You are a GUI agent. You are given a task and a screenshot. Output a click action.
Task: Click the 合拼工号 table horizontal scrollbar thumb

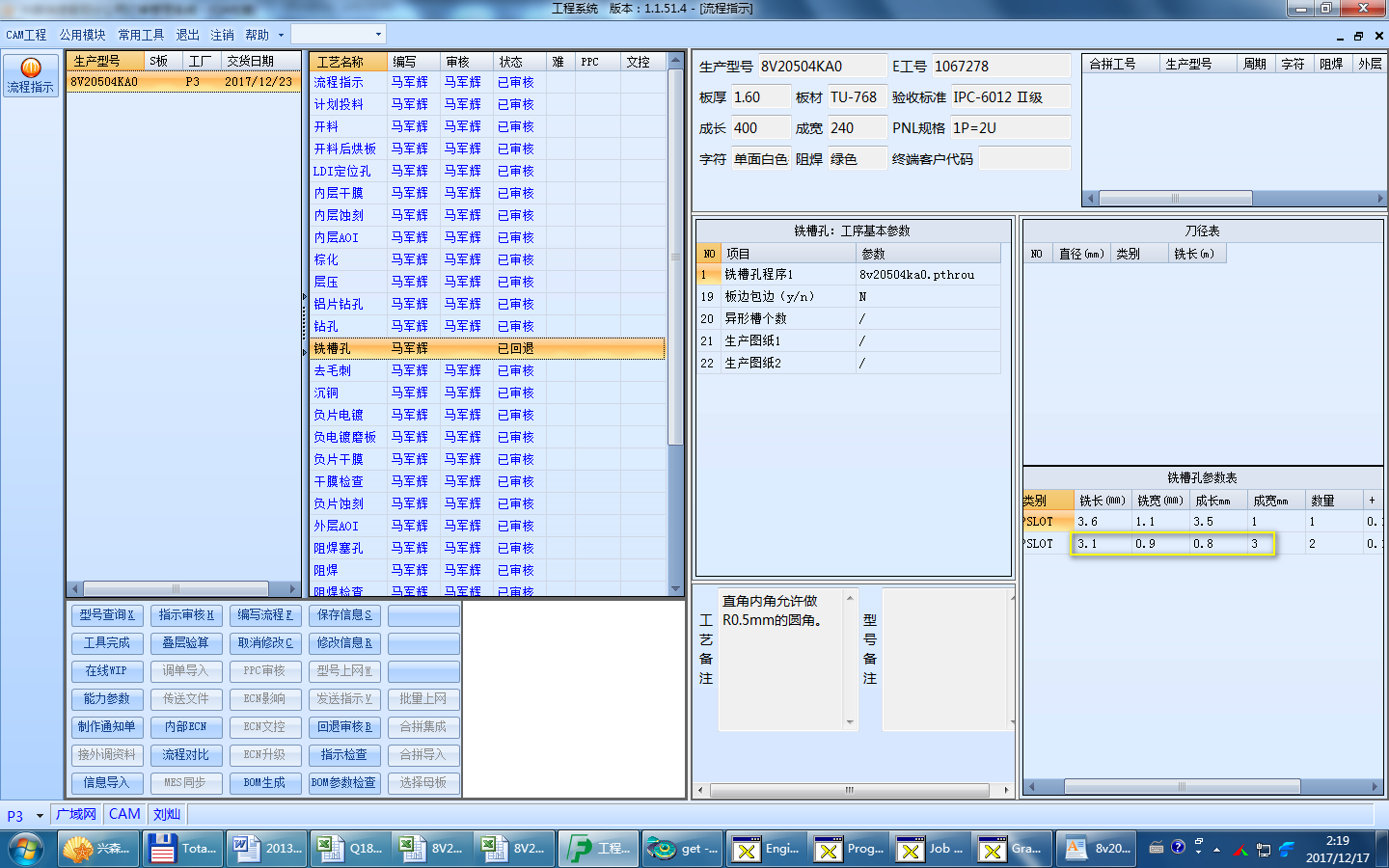tap(1175, 199)
